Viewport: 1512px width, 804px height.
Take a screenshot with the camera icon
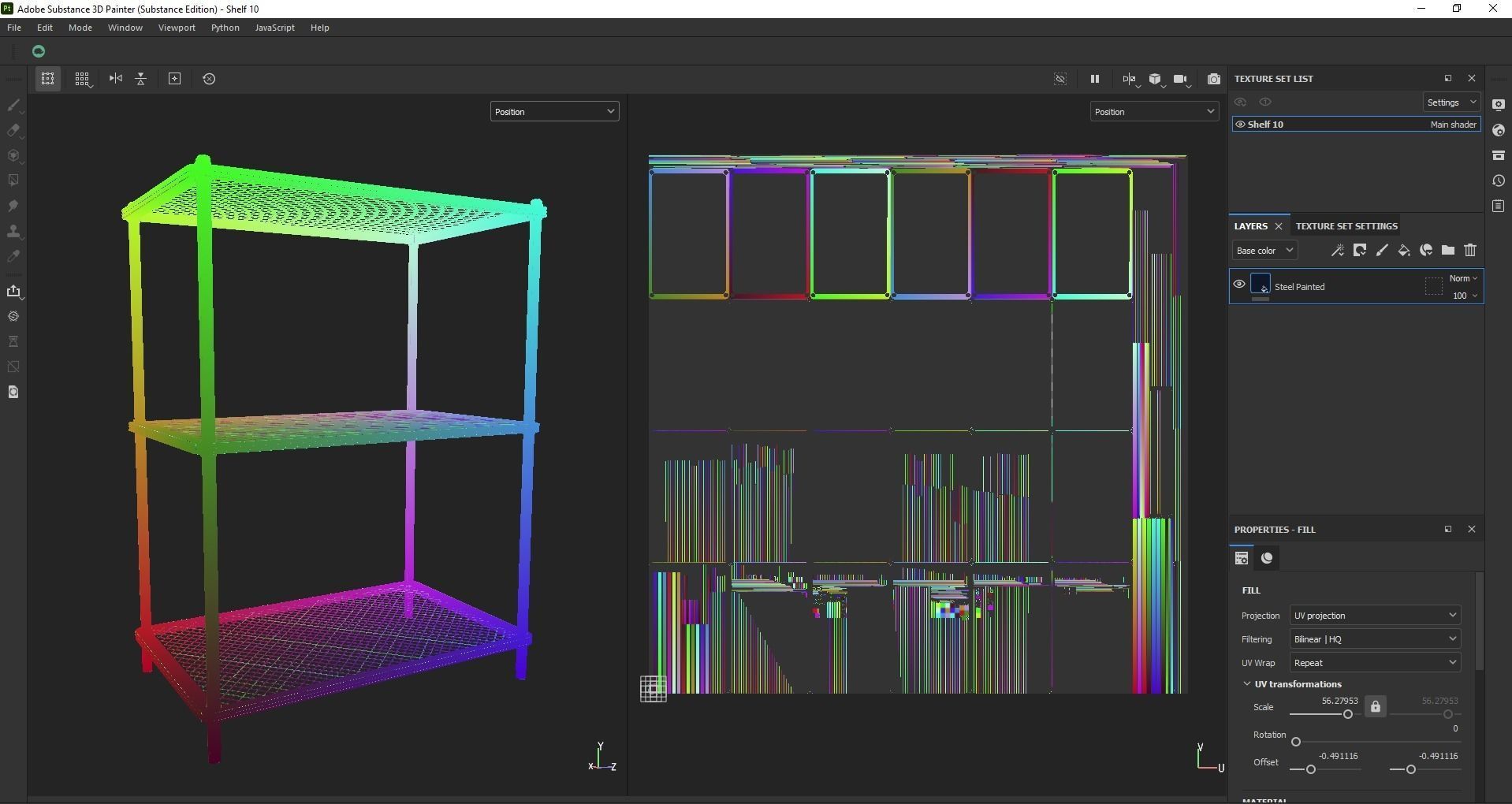pos(1214,79)
